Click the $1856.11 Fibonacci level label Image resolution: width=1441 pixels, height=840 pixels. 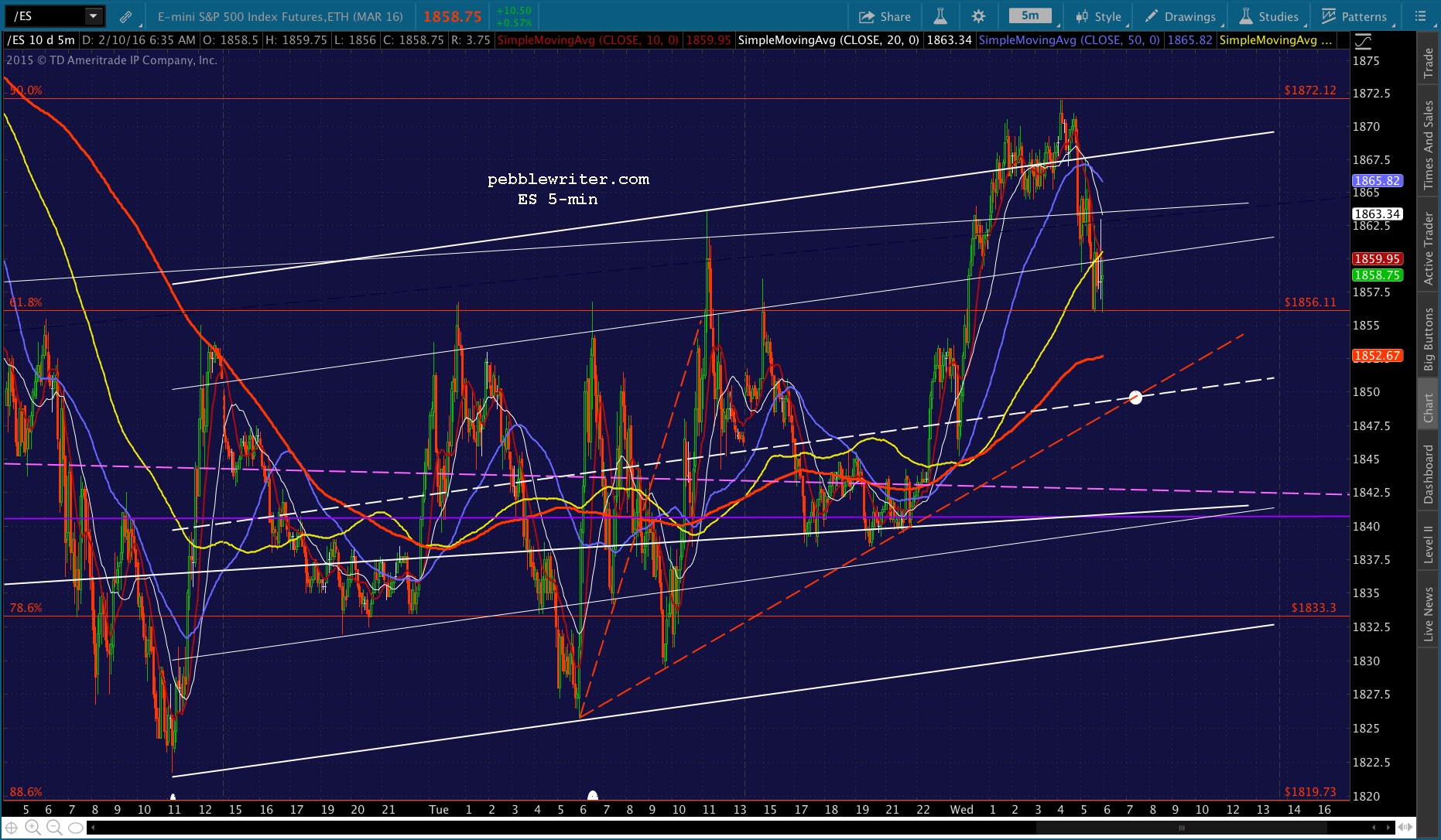pos(1310,302)
